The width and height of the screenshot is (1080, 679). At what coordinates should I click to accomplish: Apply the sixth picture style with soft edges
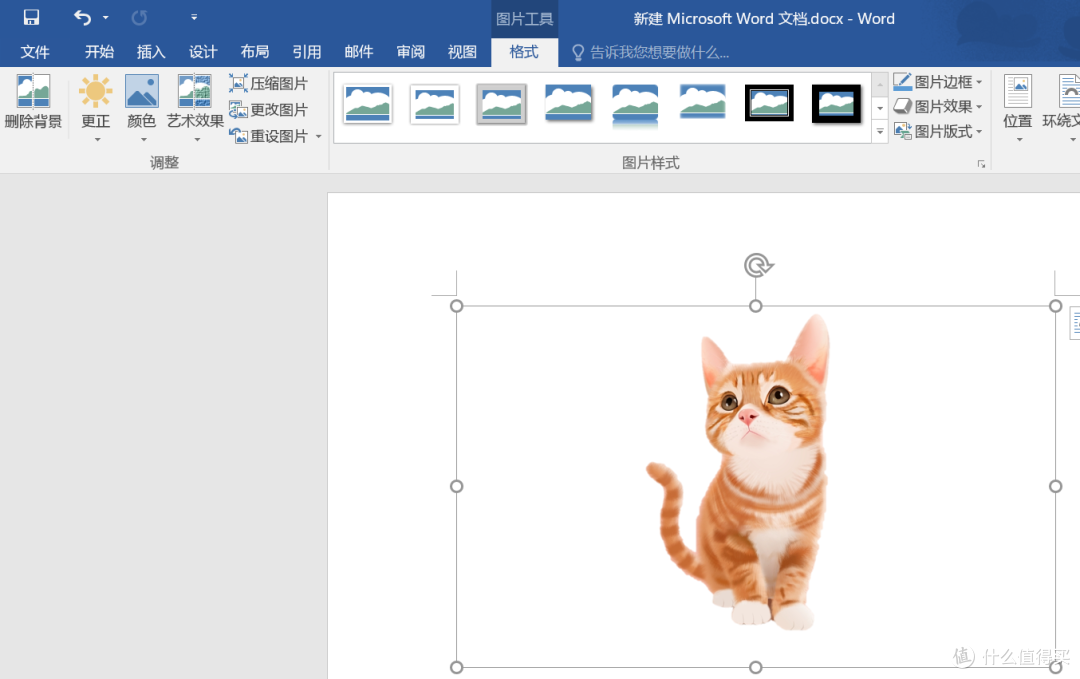pyautogui.click(x=702, y=102)
